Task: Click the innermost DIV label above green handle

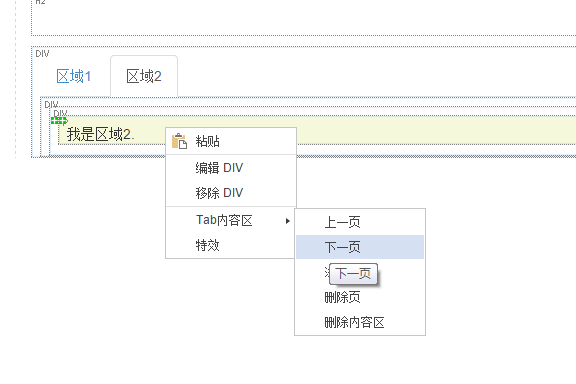Action: tap(60, 113)
